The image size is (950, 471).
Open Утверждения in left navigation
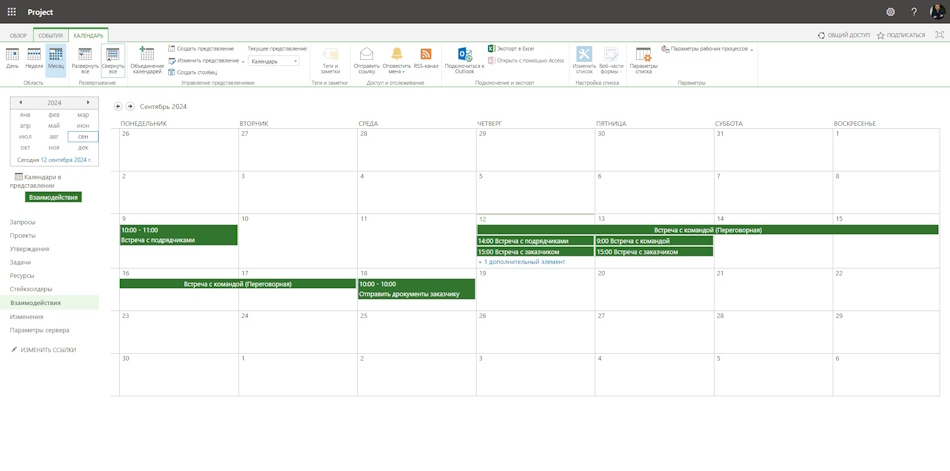[29, 249]
